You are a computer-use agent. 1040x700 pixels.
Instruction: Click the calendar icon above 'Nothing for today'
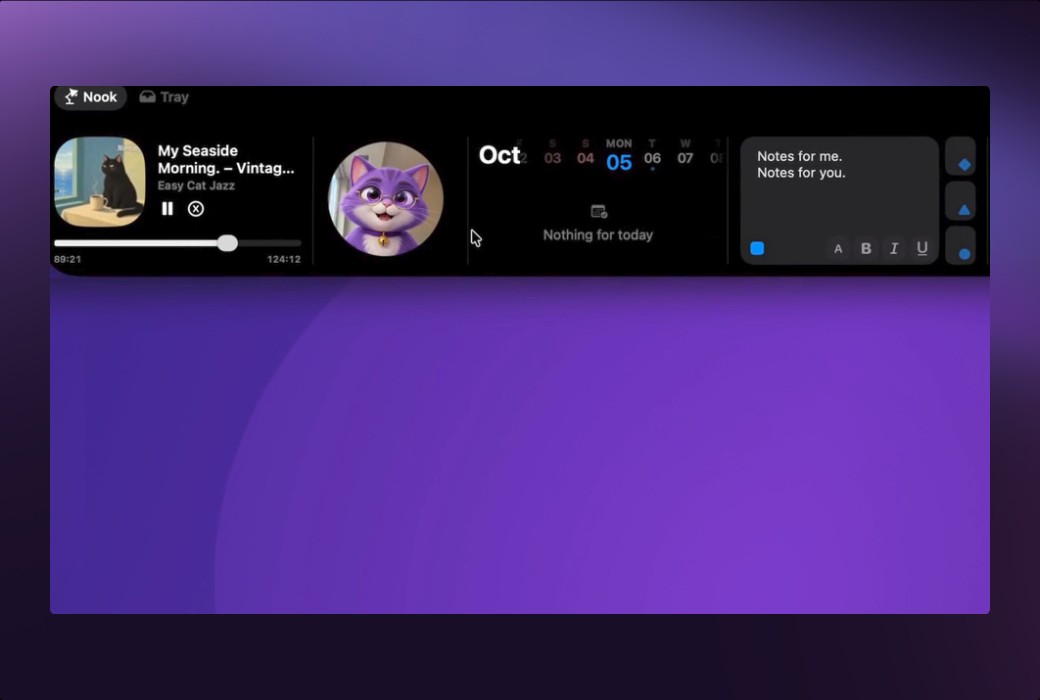pyautogui.click(x=599, y=212)
